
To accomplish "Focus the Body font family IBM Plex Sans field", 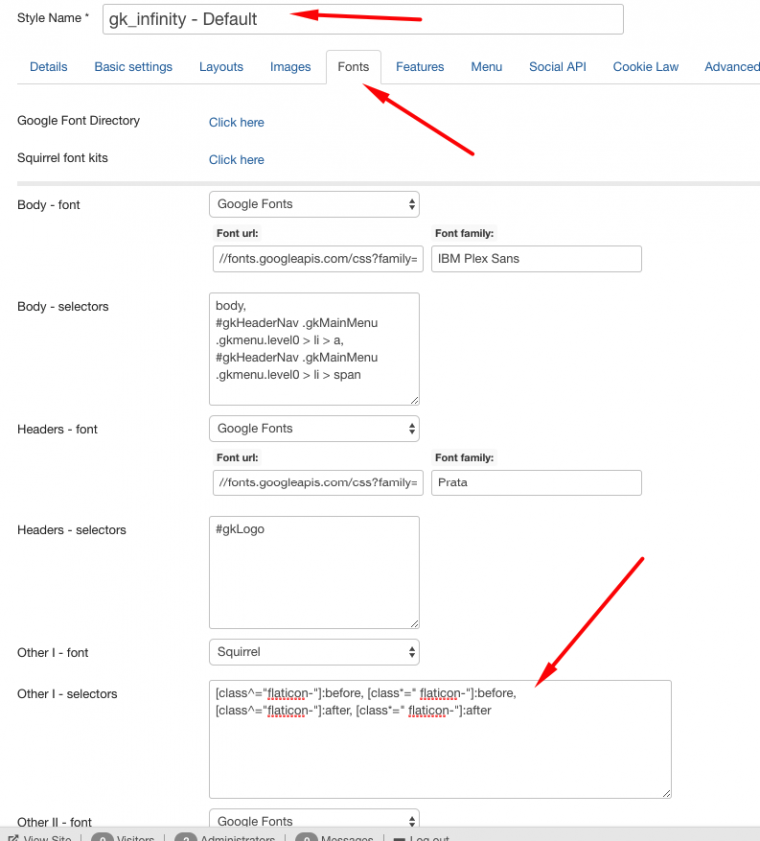I will coord(535,259).
